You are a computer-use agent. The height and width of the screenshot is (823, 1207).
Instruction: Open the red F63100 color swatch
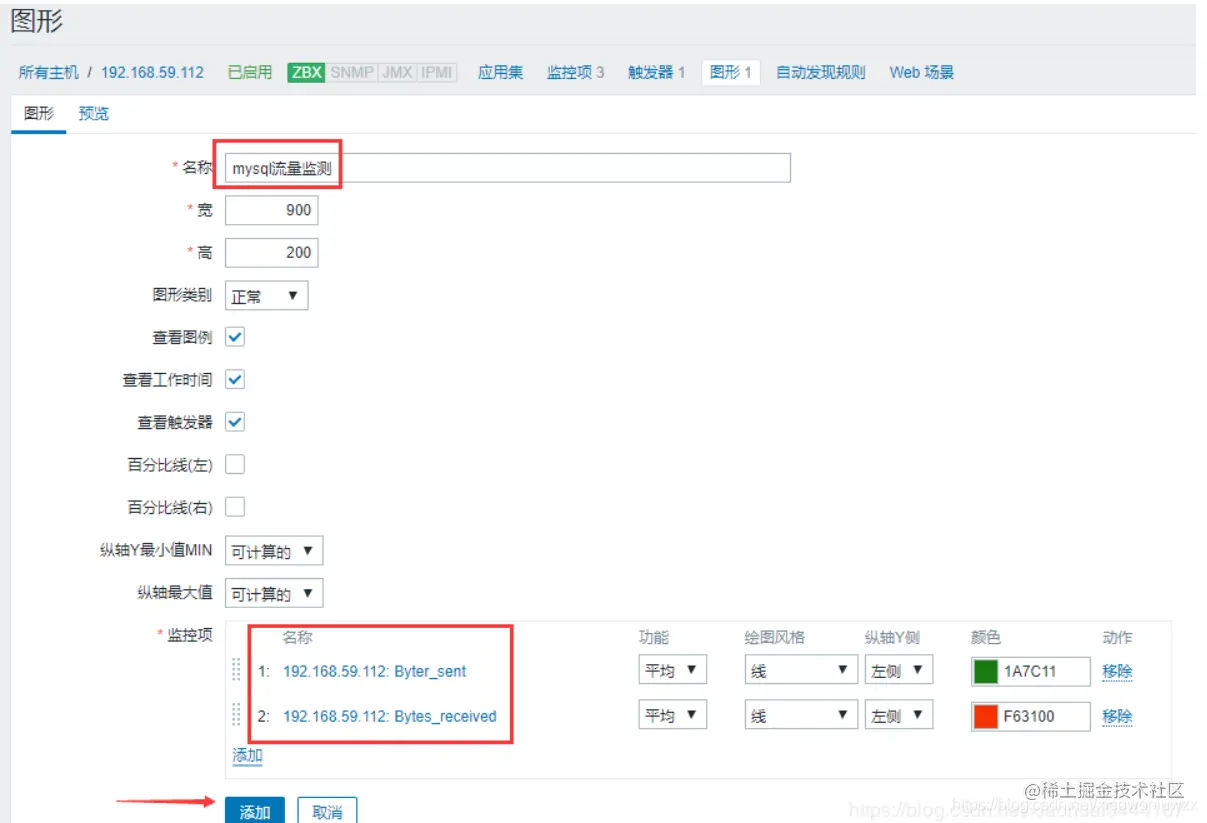tap(985, 716)
